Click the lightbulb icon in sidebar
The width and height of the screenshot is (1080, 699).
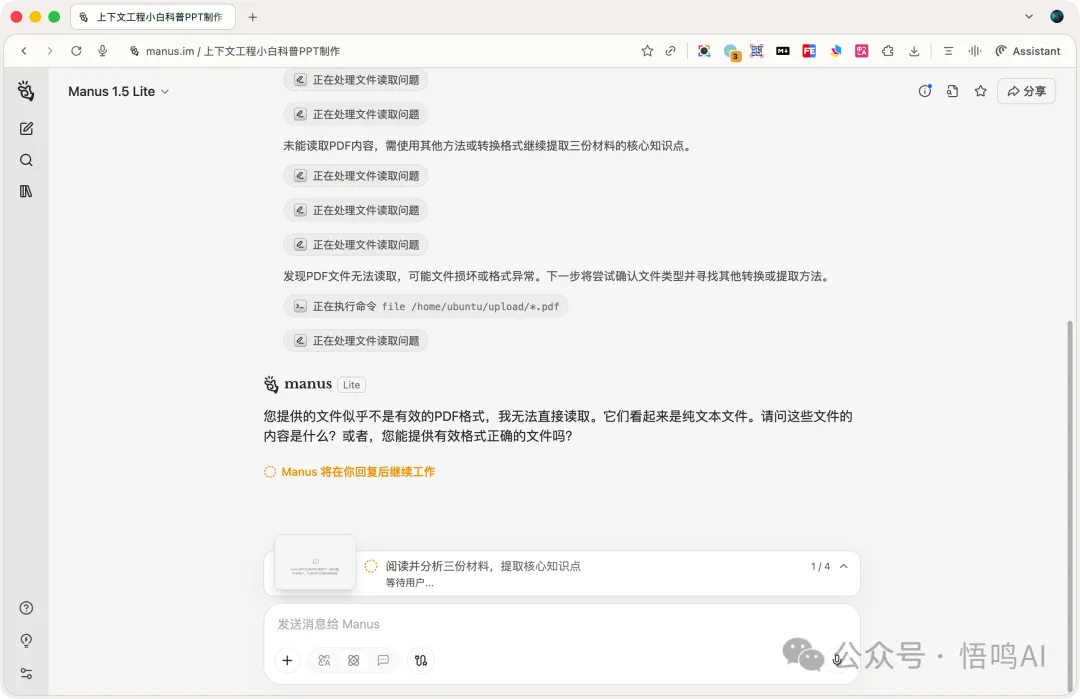(x=26, y=641)
